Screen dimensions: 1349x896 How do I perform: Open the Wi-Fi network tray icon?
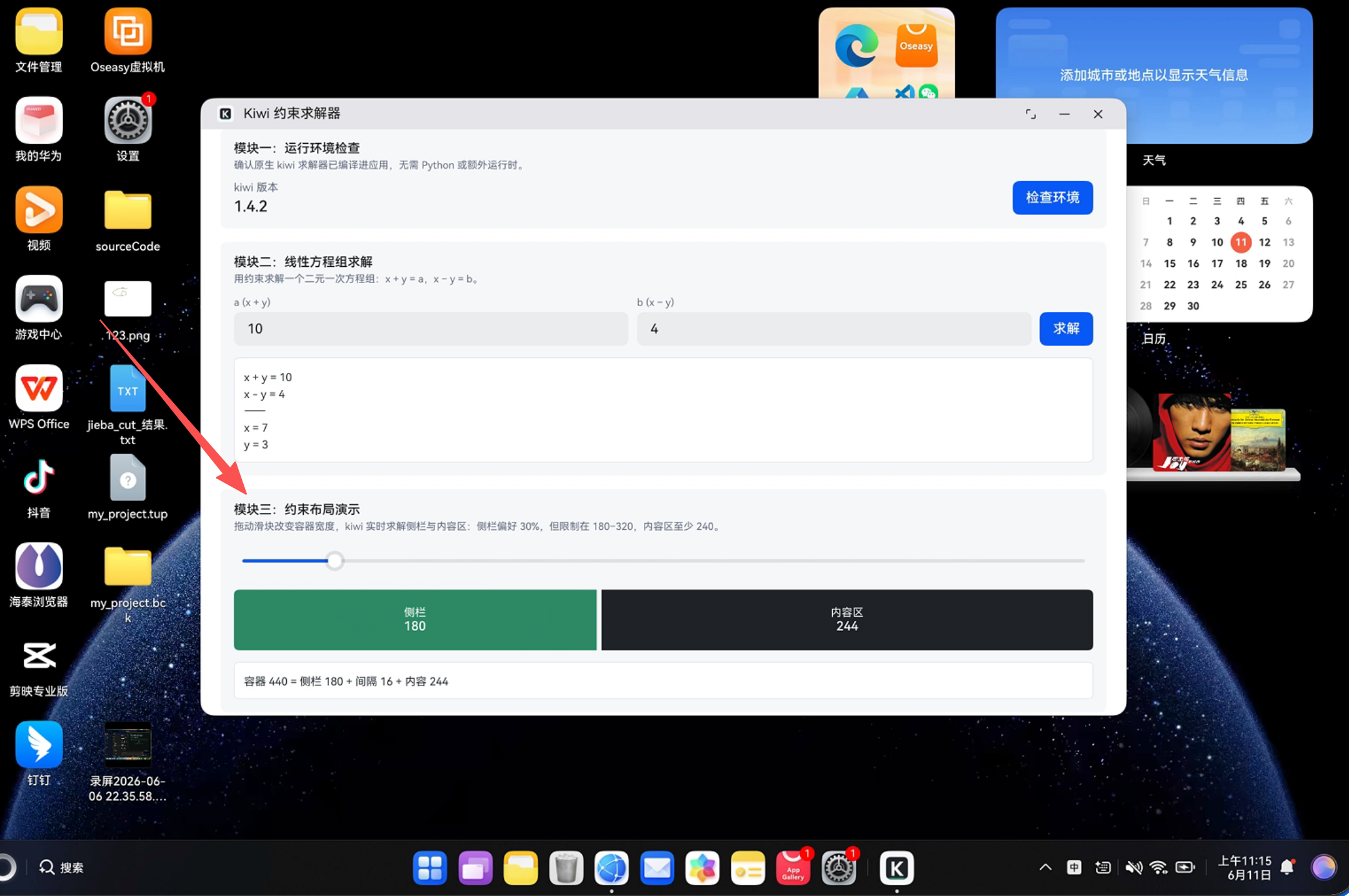(1158, 867)
